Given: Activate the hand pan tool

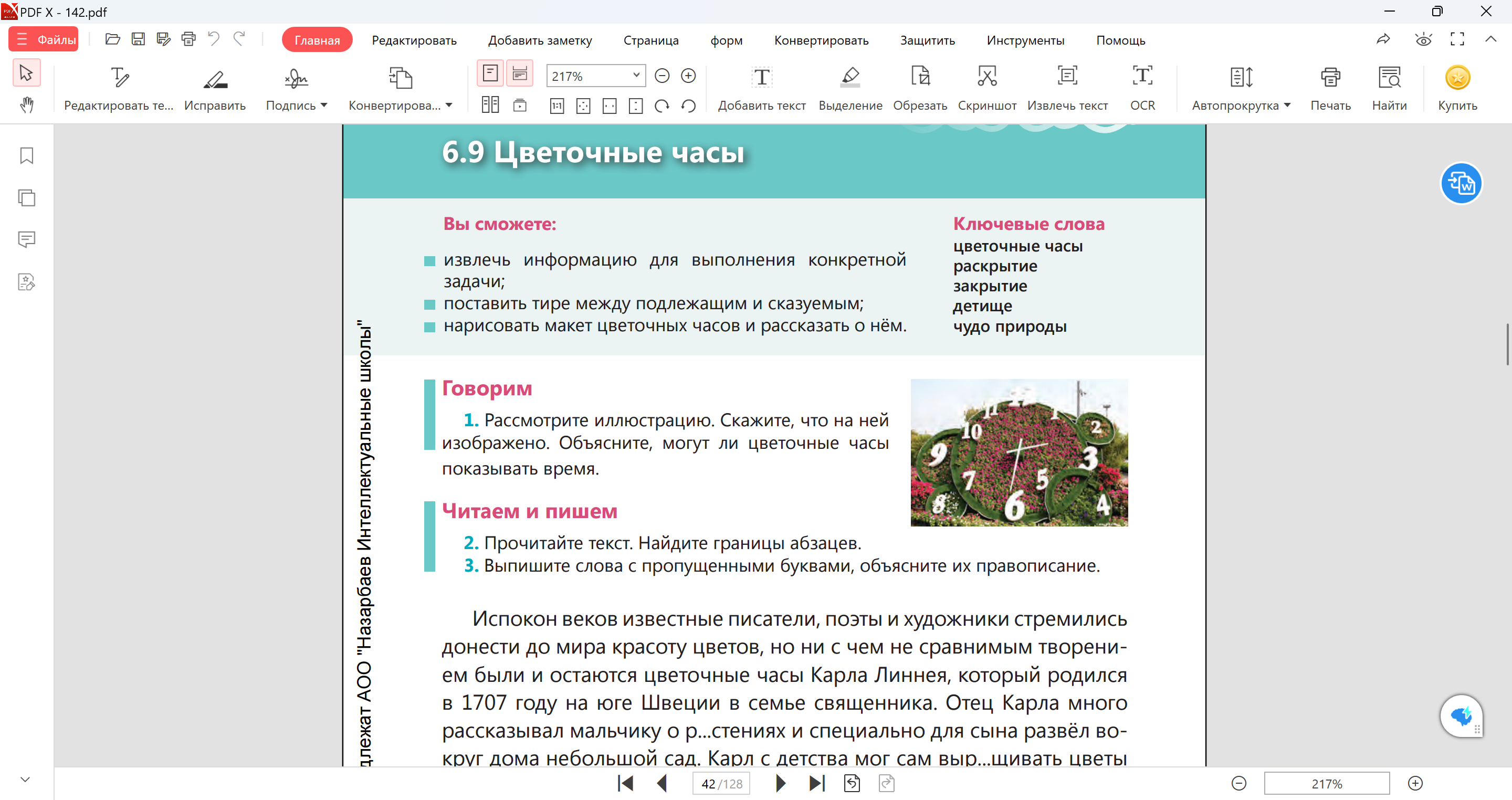Looking at the screenshot, I should tap(26, 106).
